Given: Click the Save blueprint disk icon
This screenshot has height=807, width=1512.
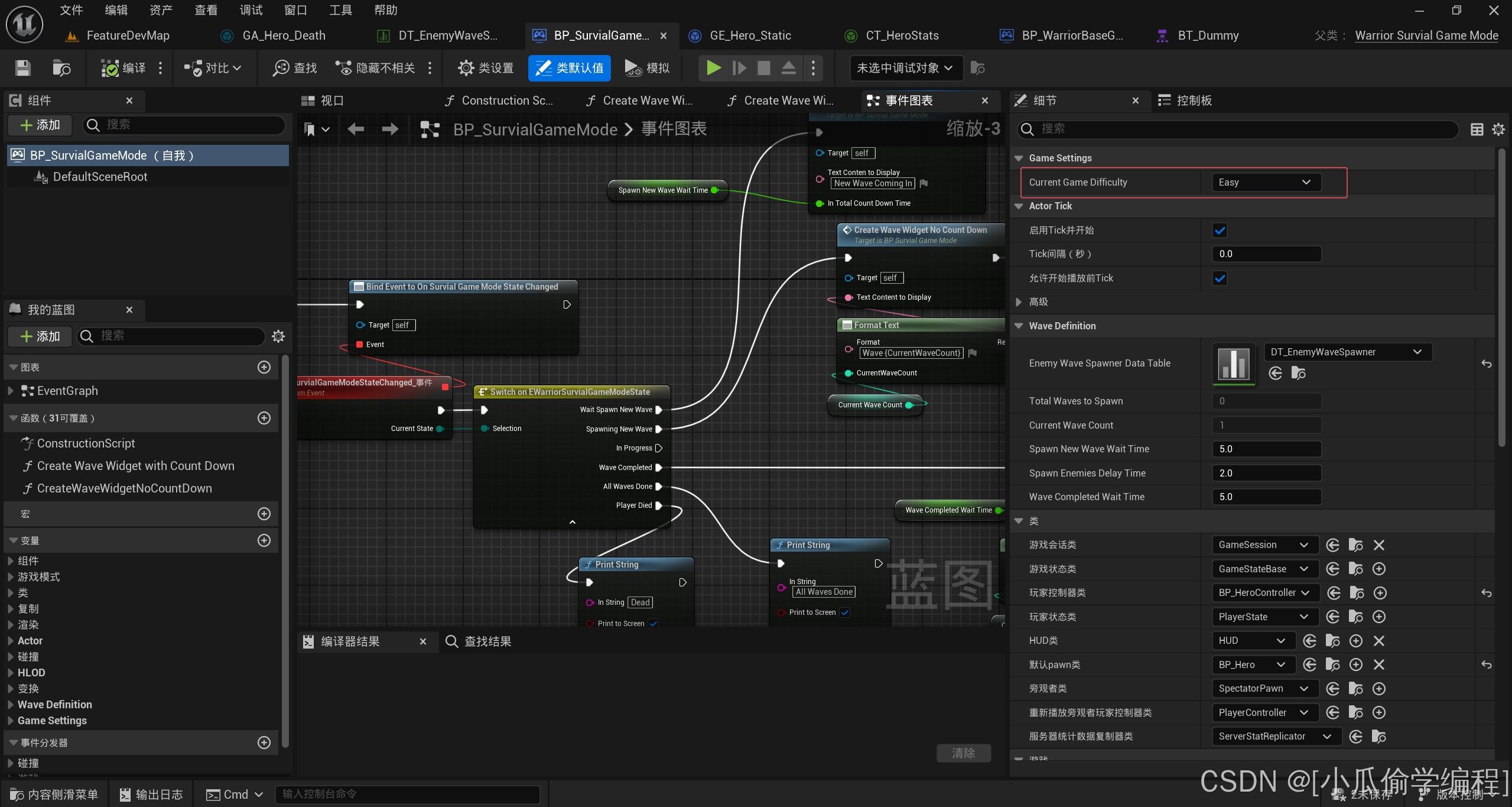Looking at the screenshot, I should click(x=23, y=68).
